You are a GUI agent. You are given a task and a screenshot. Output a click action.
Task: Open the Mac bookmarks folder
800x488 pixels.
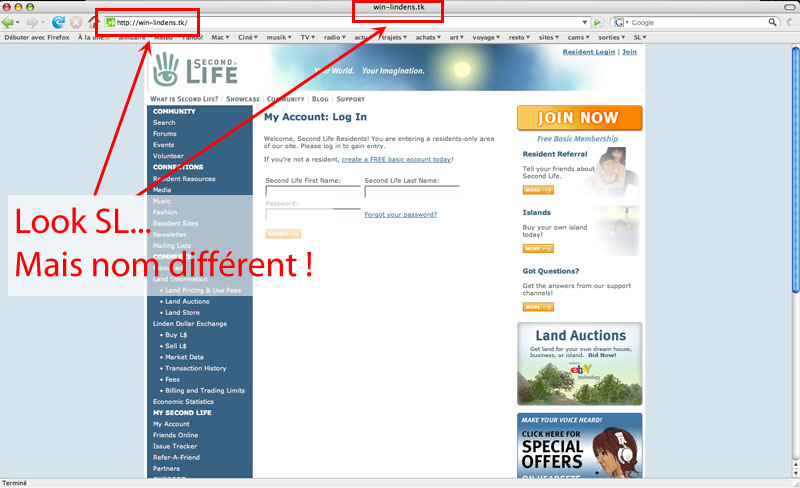(220, 37)
